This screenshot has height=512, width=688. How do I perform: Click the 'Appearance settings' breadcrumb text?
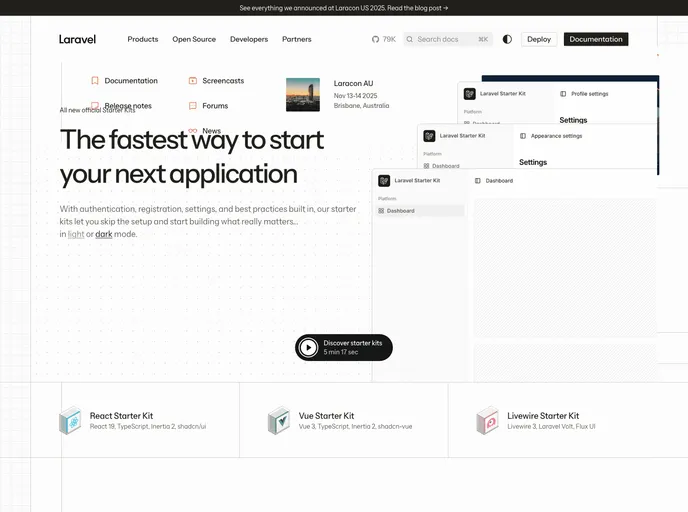pyautogui.click(x=556, y=136)
